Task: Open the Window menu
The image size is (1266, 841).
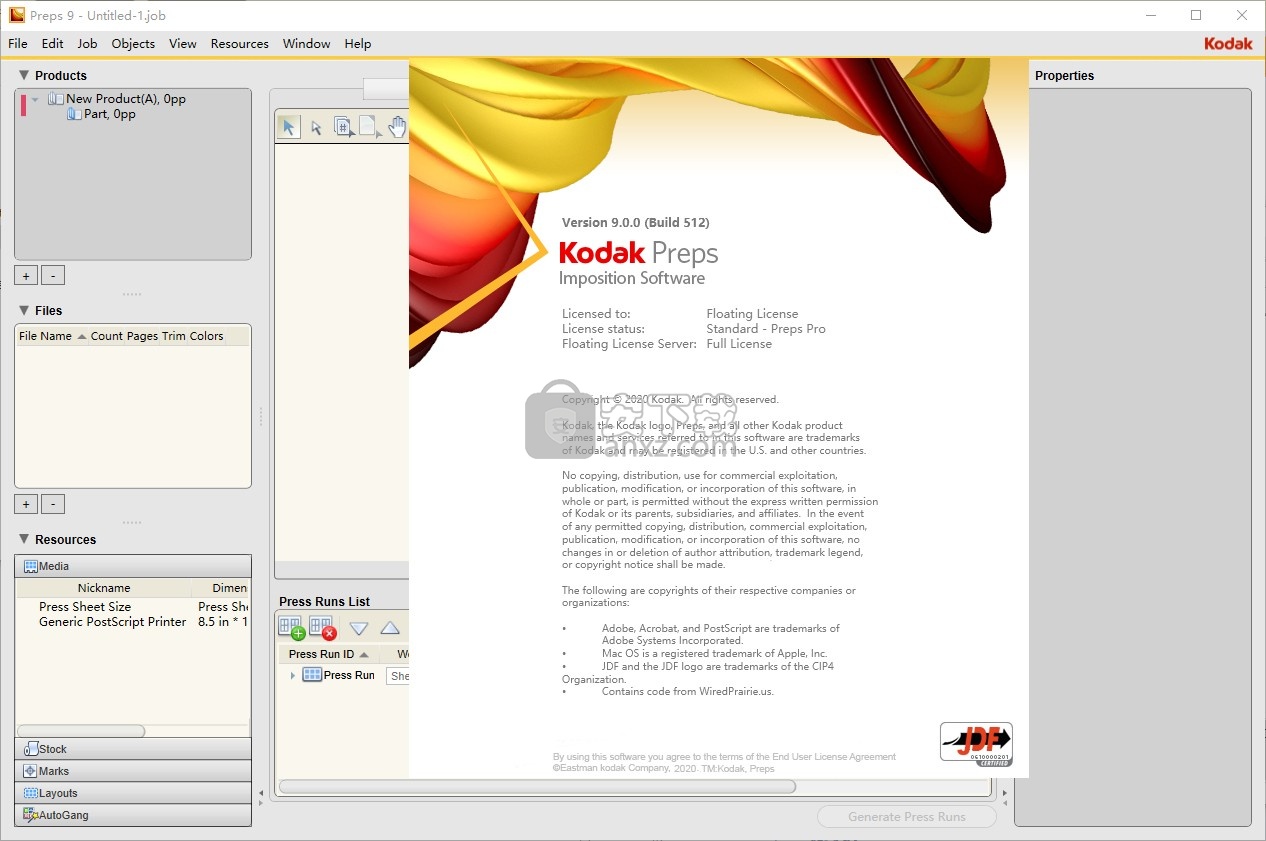Action: [x=307, y=43]
